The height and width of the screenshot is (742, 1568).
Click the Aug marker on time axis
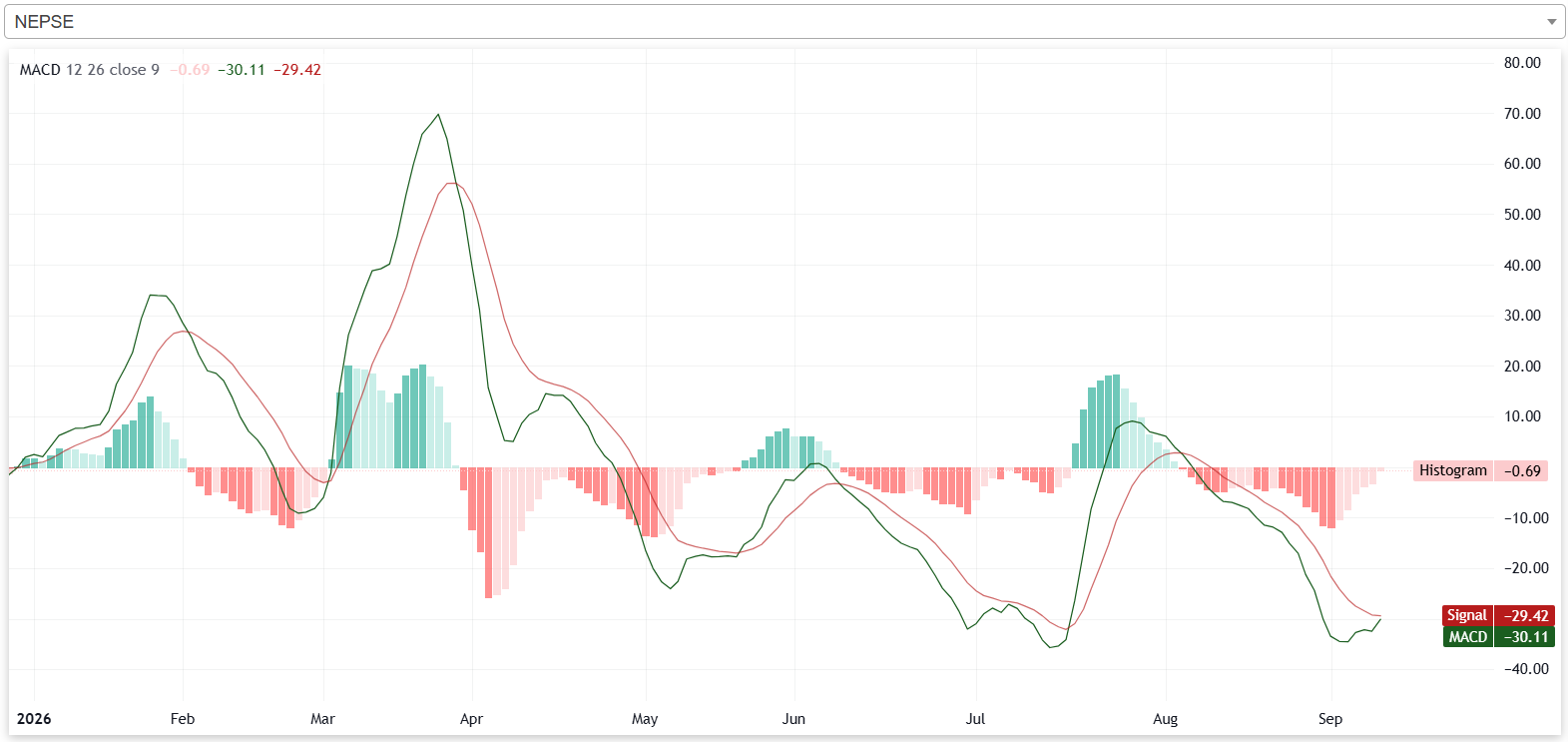pyautogui.click(x=1165, y=719)
